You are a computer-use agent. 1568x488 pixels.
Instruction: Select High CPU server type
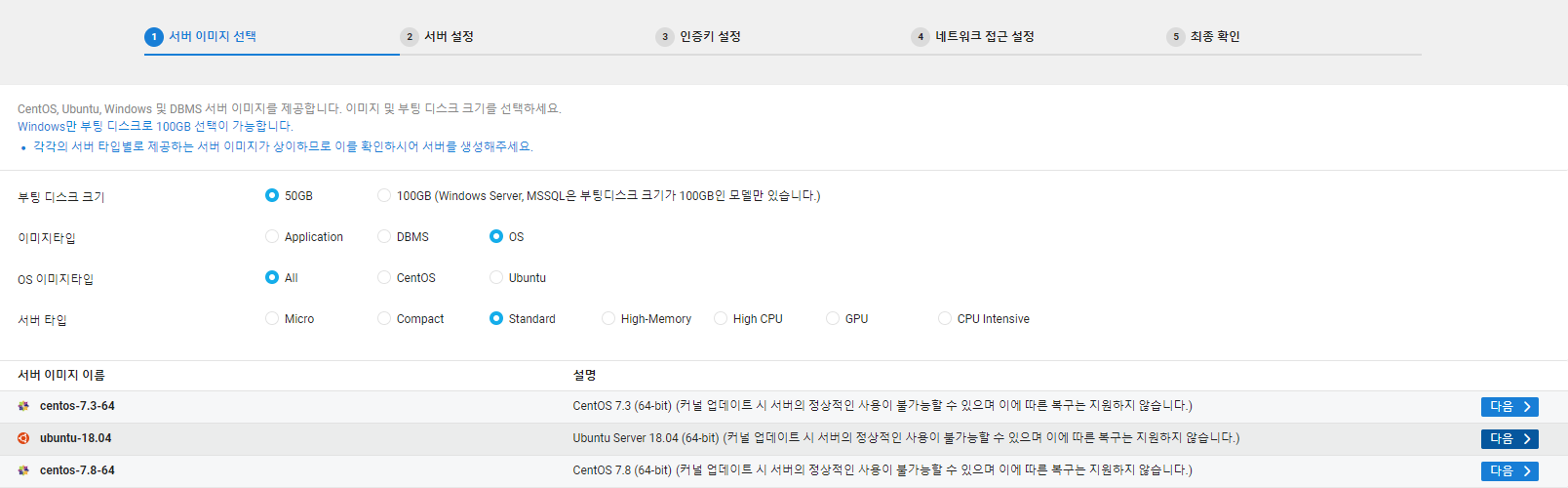tap(721, 318)
